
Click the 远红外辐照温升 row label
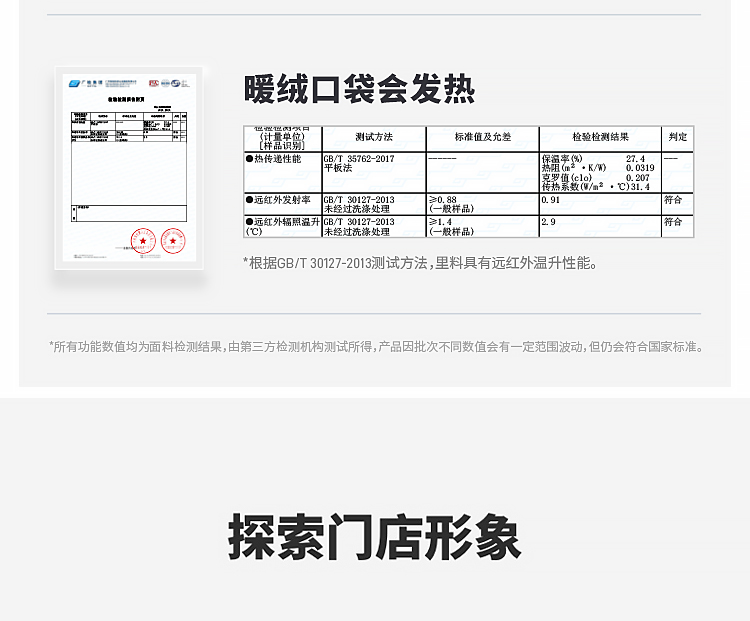[282, 226]
